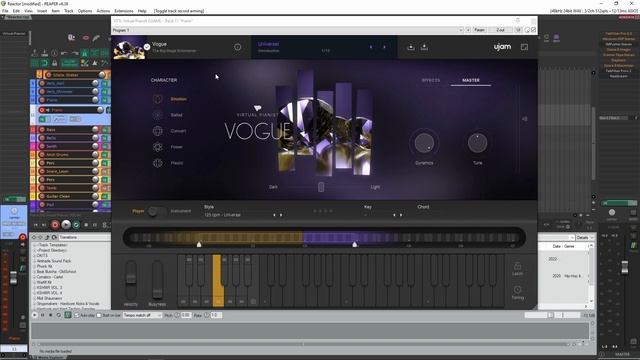This screenshot has width=640, height=360.
Task: Toggle record arm on Guitar Clean track
Action: click(42, 196)
